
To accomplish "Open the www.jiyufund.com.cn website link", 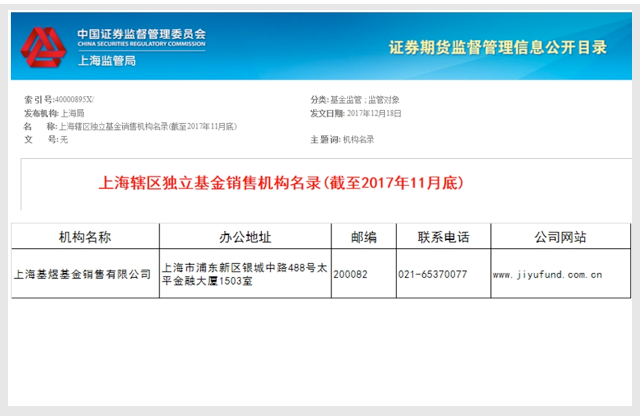I will [x=547, y=274].
